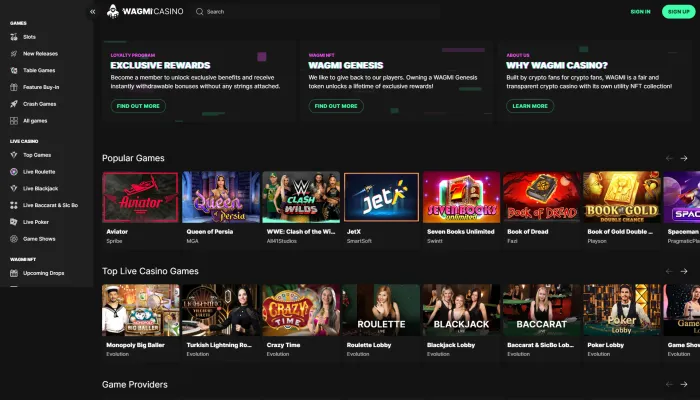The image size is (700, 400).
Task: Click the Crash Games rocket icon
Action: pos(14,104)
